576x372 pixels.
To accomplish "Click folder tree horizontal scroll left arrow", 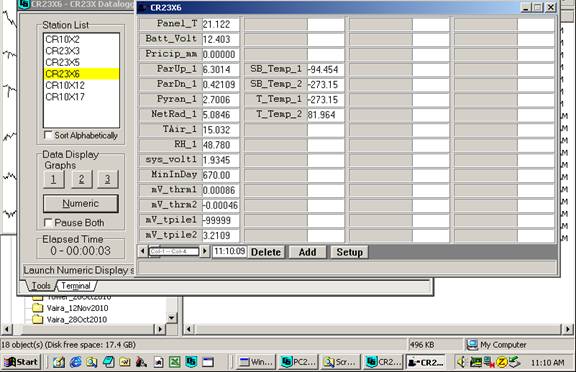I will click(x=7, y=329).
